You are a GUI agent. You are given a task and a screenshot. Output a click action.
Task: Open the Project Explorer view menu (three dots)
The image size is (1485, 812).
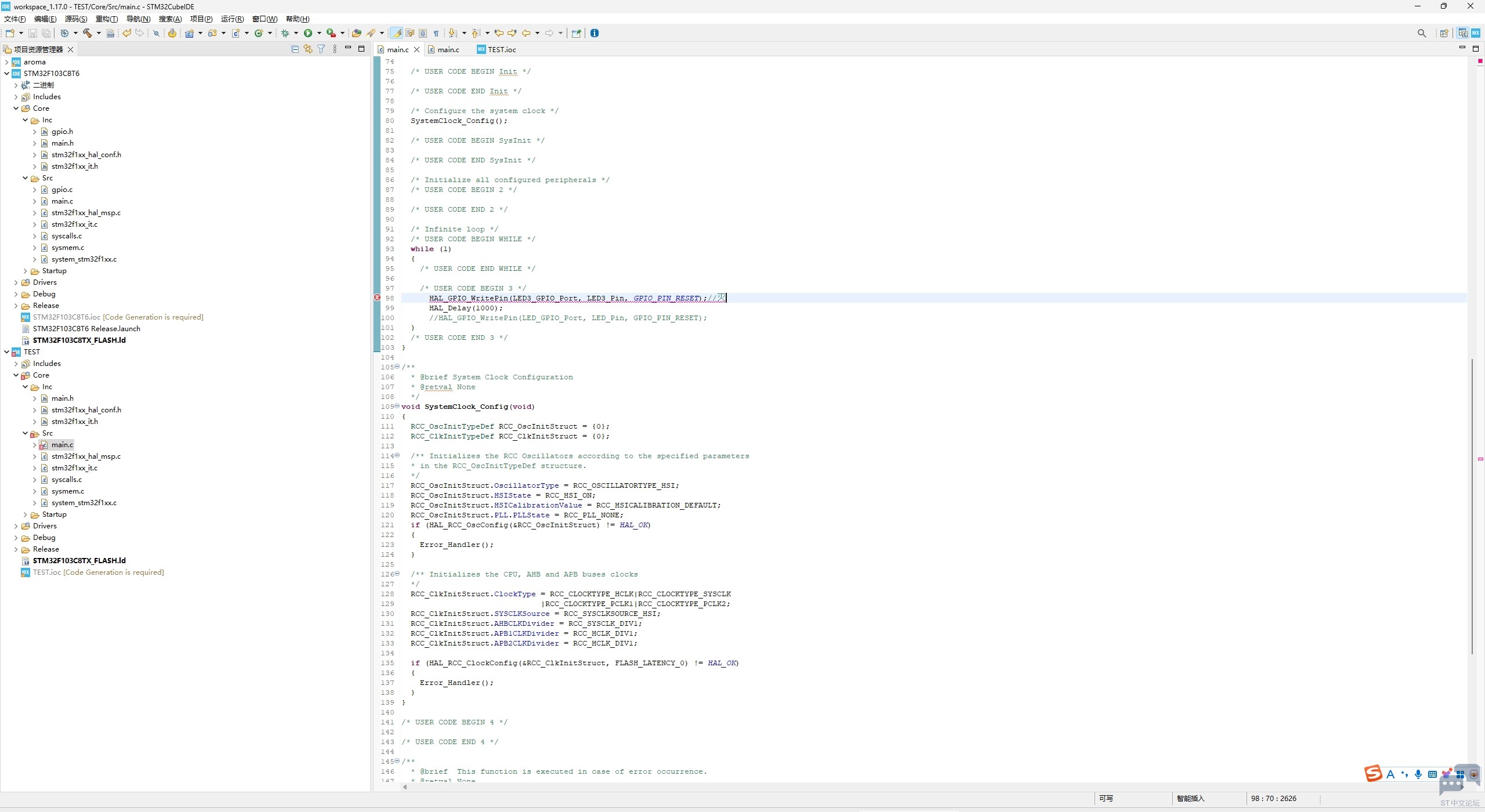tap(335, 49)
